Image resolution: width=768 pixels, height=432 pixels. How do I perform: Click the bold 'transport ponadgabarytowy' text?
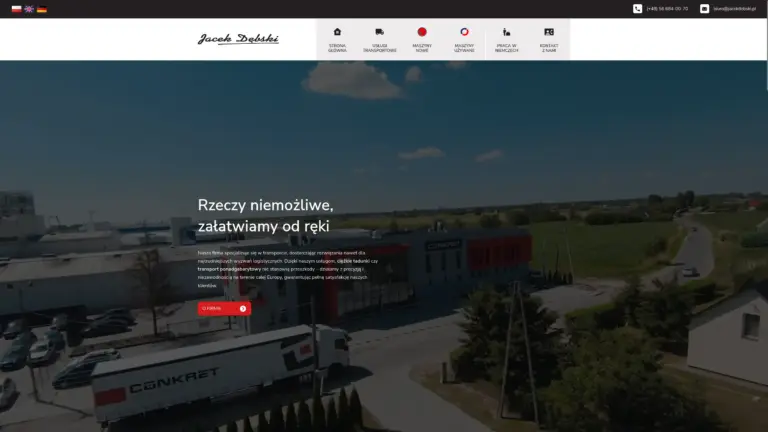click(x=229, y=269)
